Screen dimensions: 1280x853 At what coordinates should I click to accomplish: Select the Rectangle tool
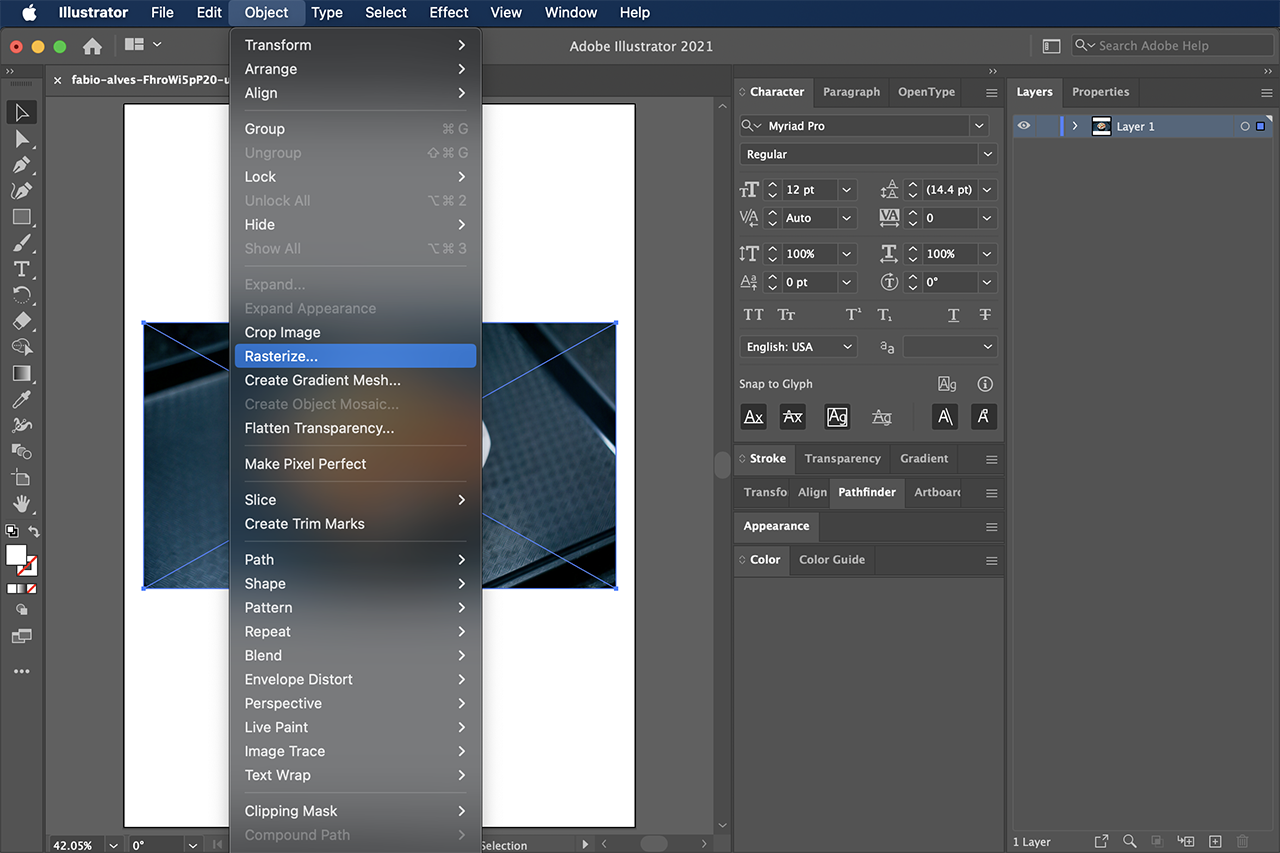tap(22, 217)
